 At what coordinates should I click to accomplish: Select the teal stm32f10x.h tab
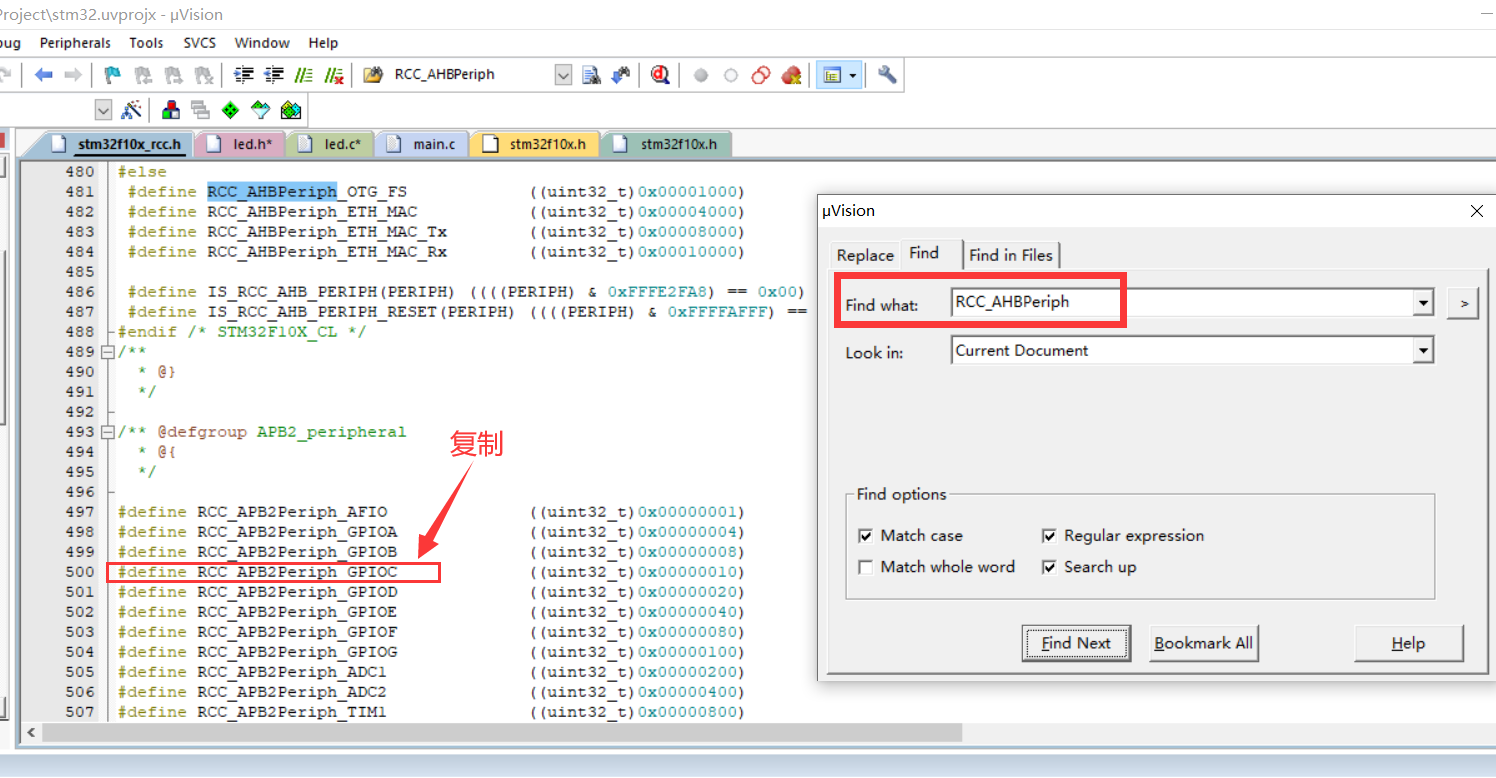click(x=669, y=144)
